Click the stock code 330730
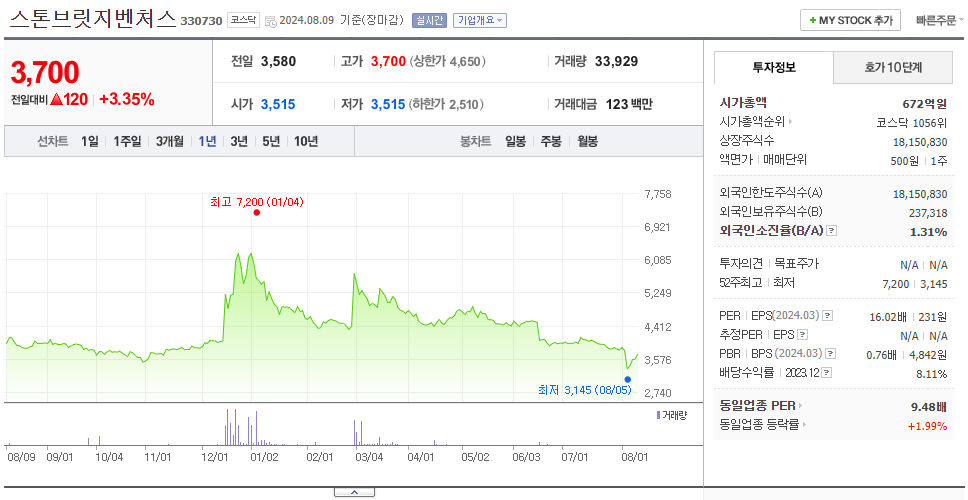This screenshot has height=500, width=968. pyautogui.click(x=201, y=21)
